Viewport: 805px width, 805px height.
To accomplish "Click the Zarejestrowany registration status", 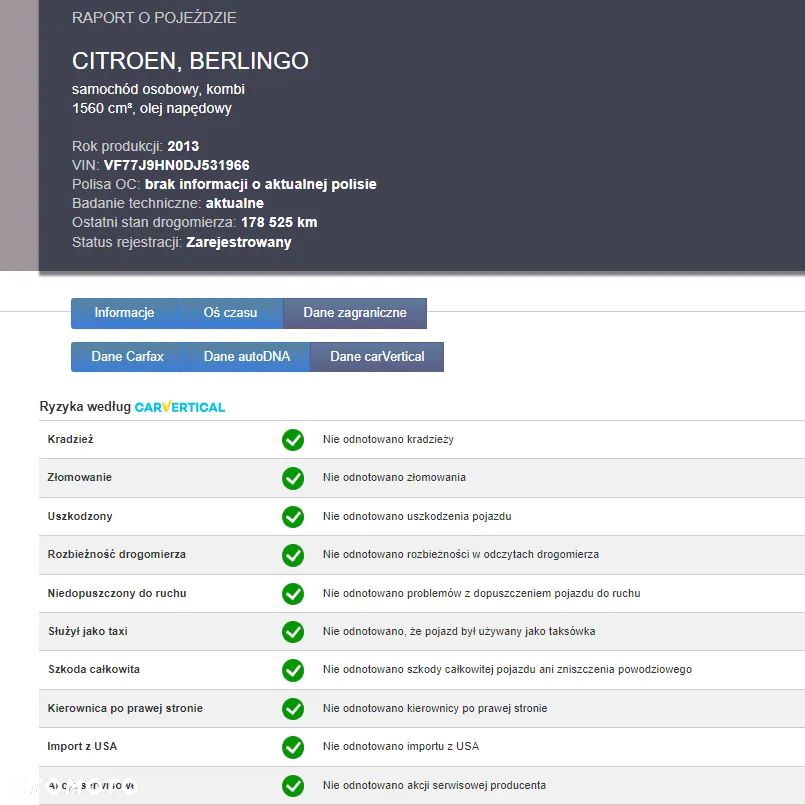I will 239,242.
